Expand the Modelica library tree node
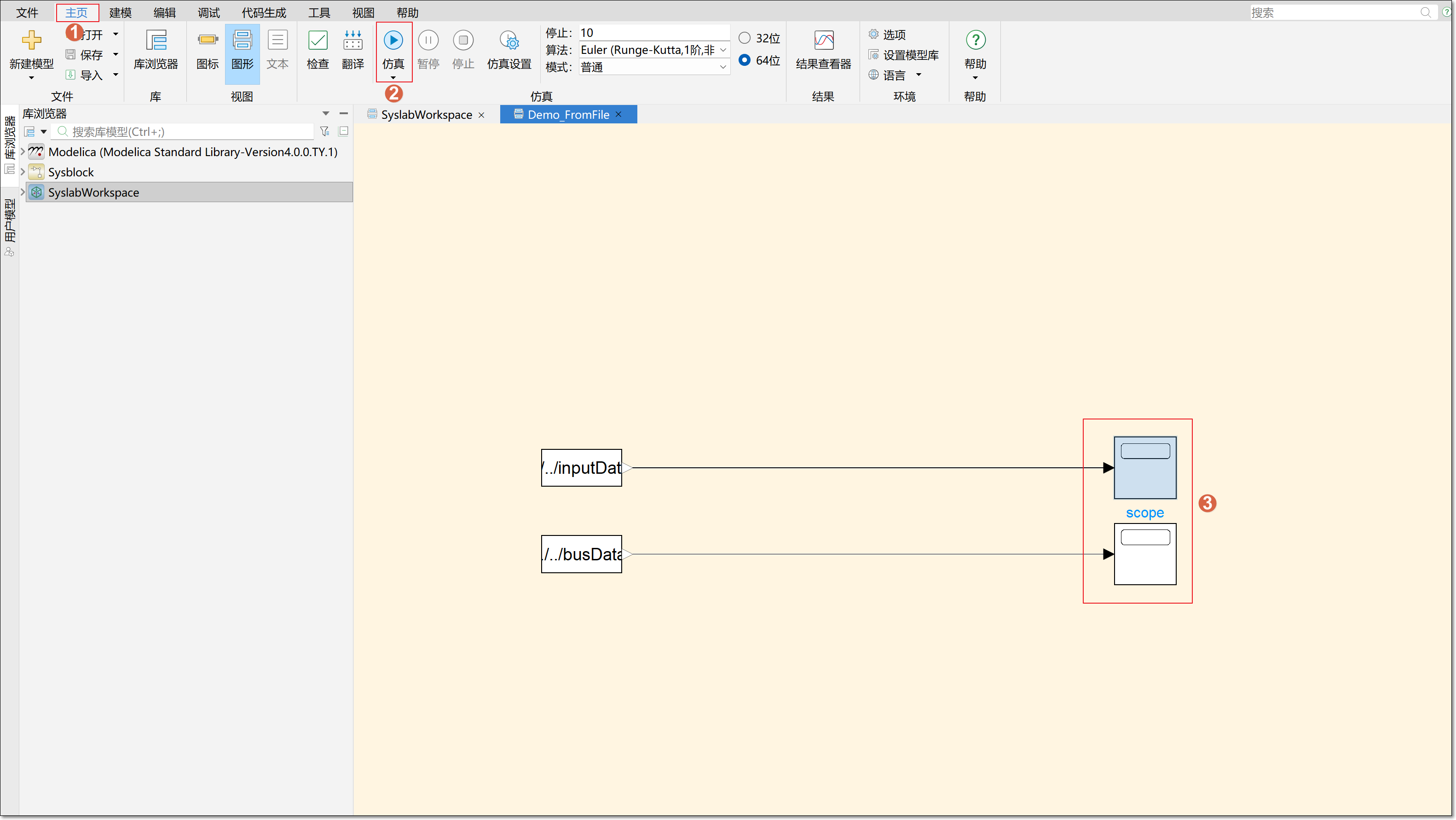The image size is (1456, 820). click(x=23, y=151)
